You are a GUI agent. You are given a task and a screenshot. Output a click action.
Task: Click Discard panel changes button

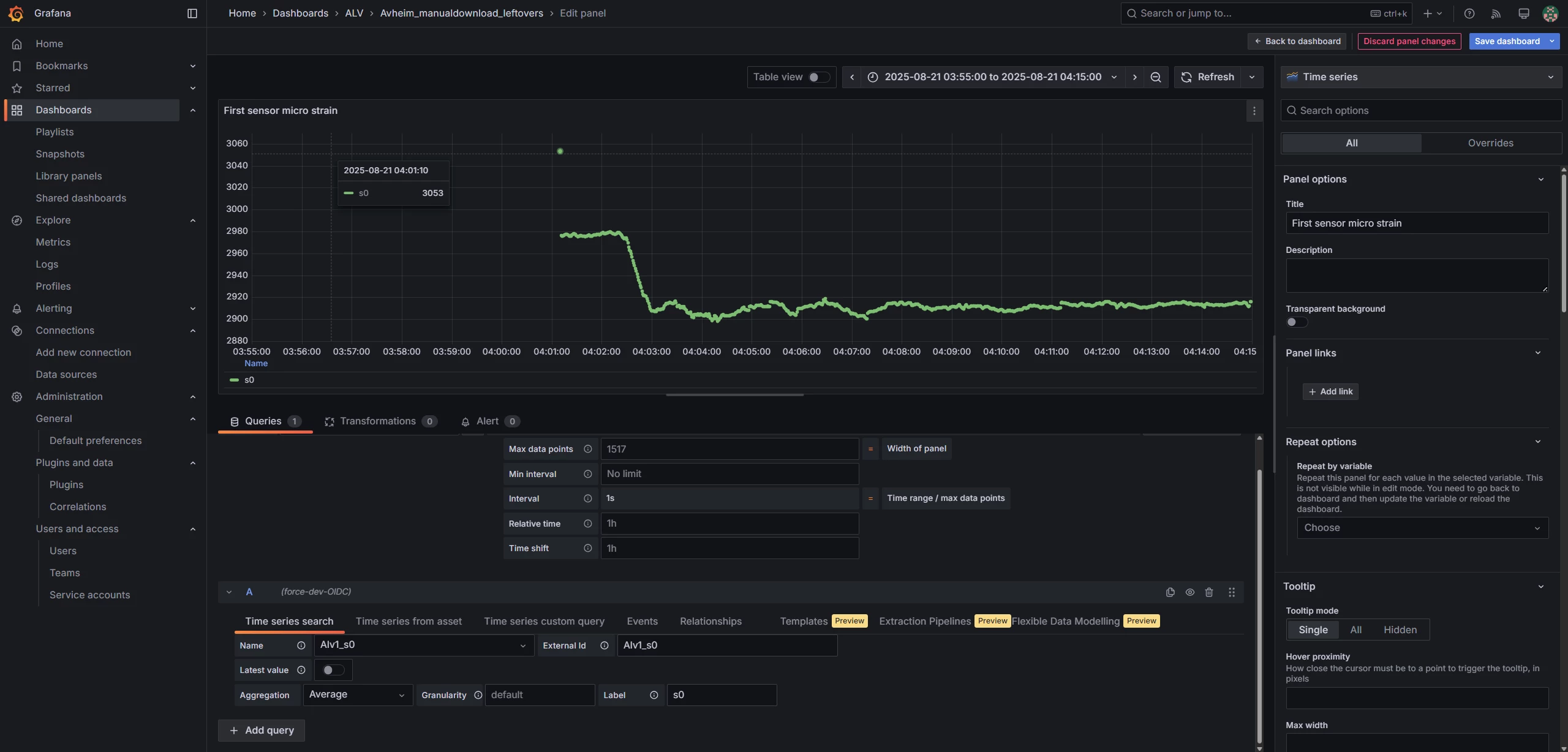tap(1409, 41)
